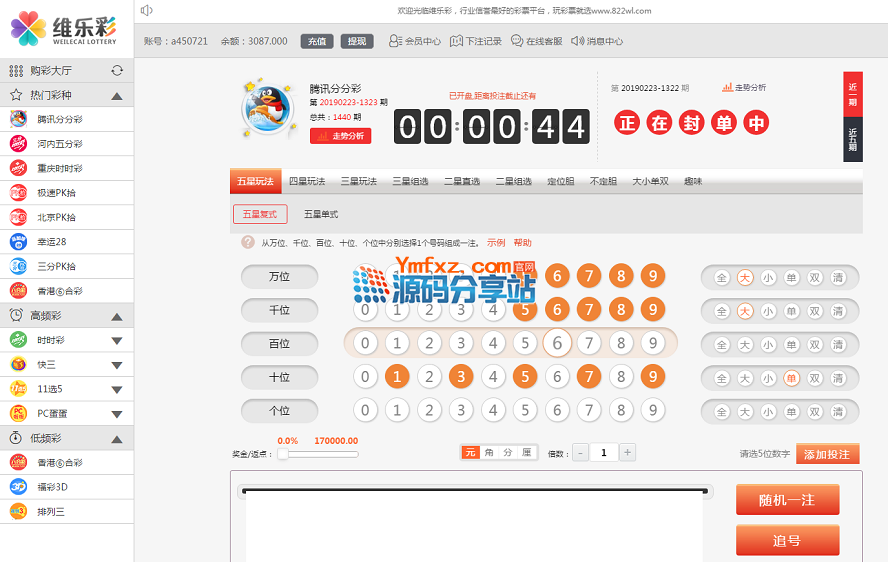Refresh the lottery hall with circular arrows icon
Screen dimensions: 888x562
point(117,70)
